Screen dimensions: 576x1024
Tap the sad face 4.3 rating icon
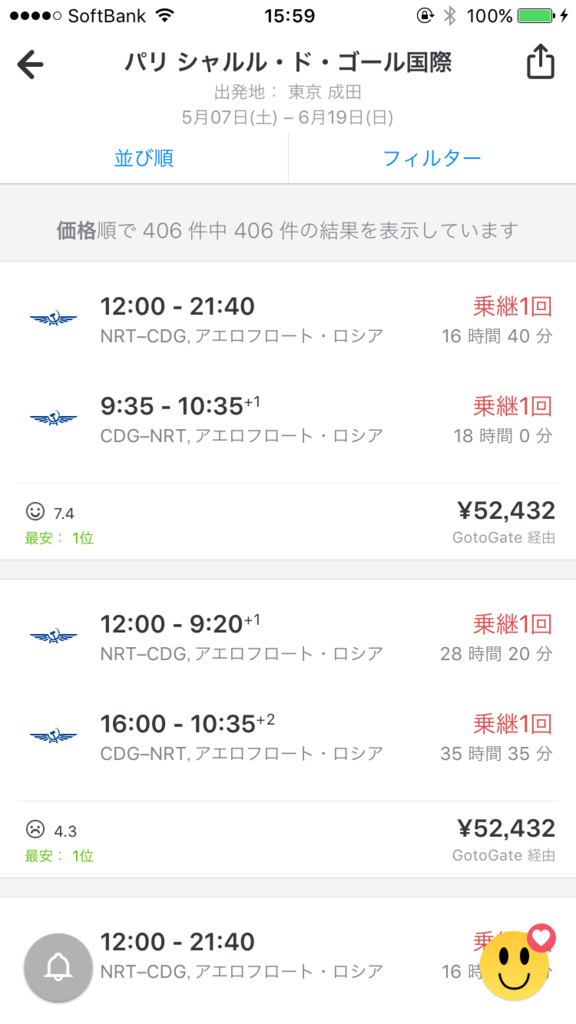click(35, 829)
